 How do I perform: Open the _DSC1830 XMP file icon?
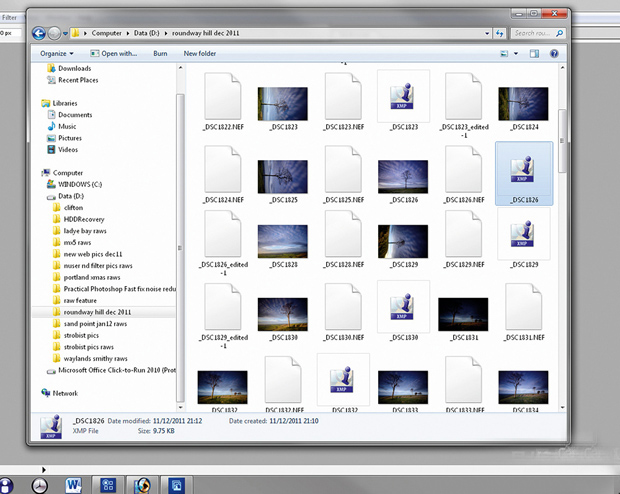[x=403, y=306]
